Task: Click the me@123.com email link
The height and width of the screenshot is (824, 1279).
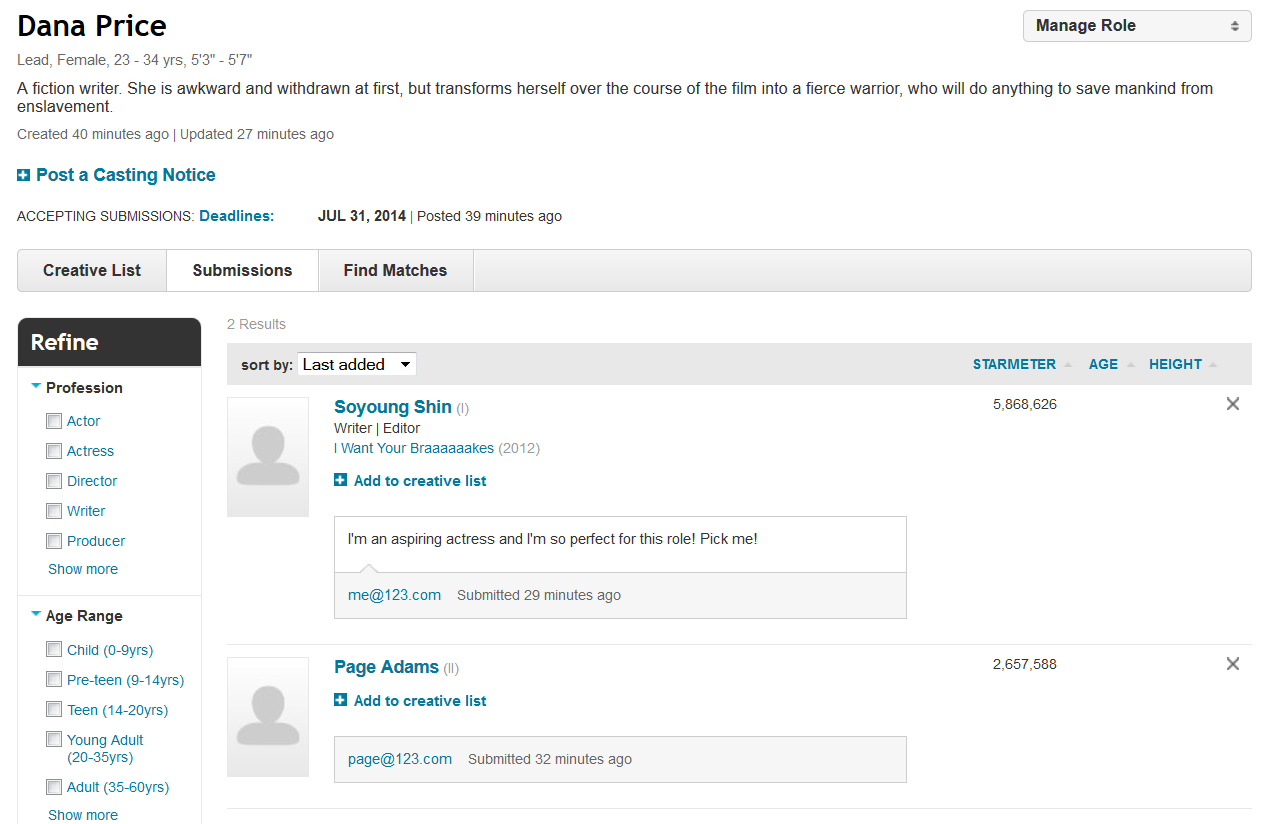Action: click(x=394, y=595)
